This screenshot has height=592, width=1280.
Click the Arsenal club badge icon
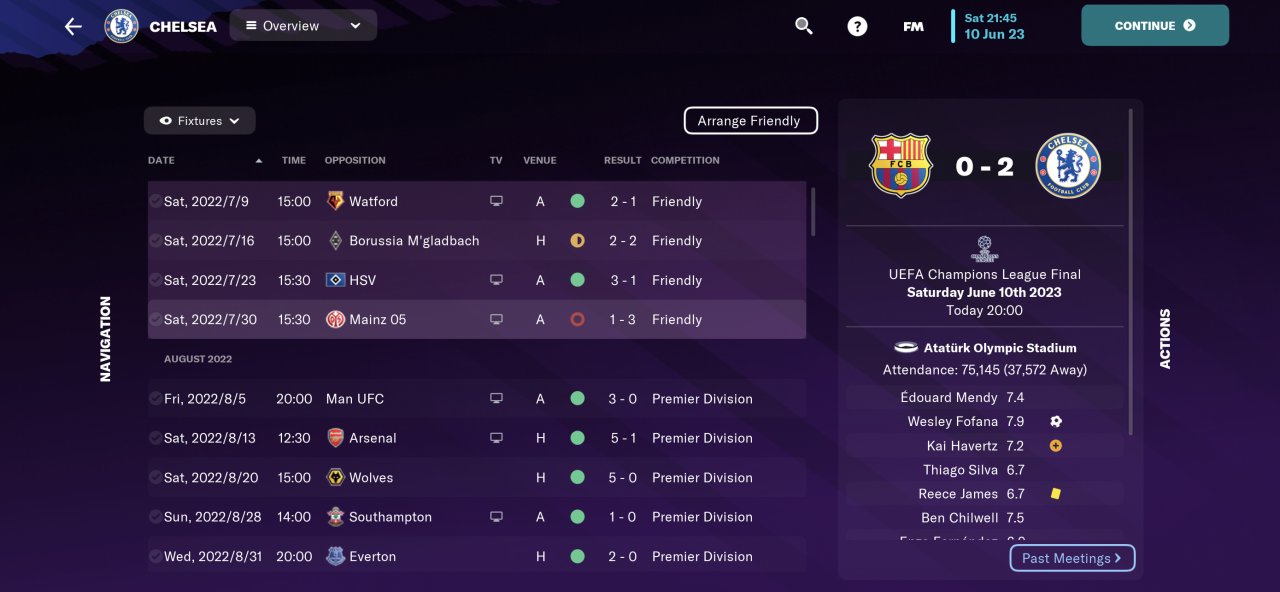coord(335,438)
